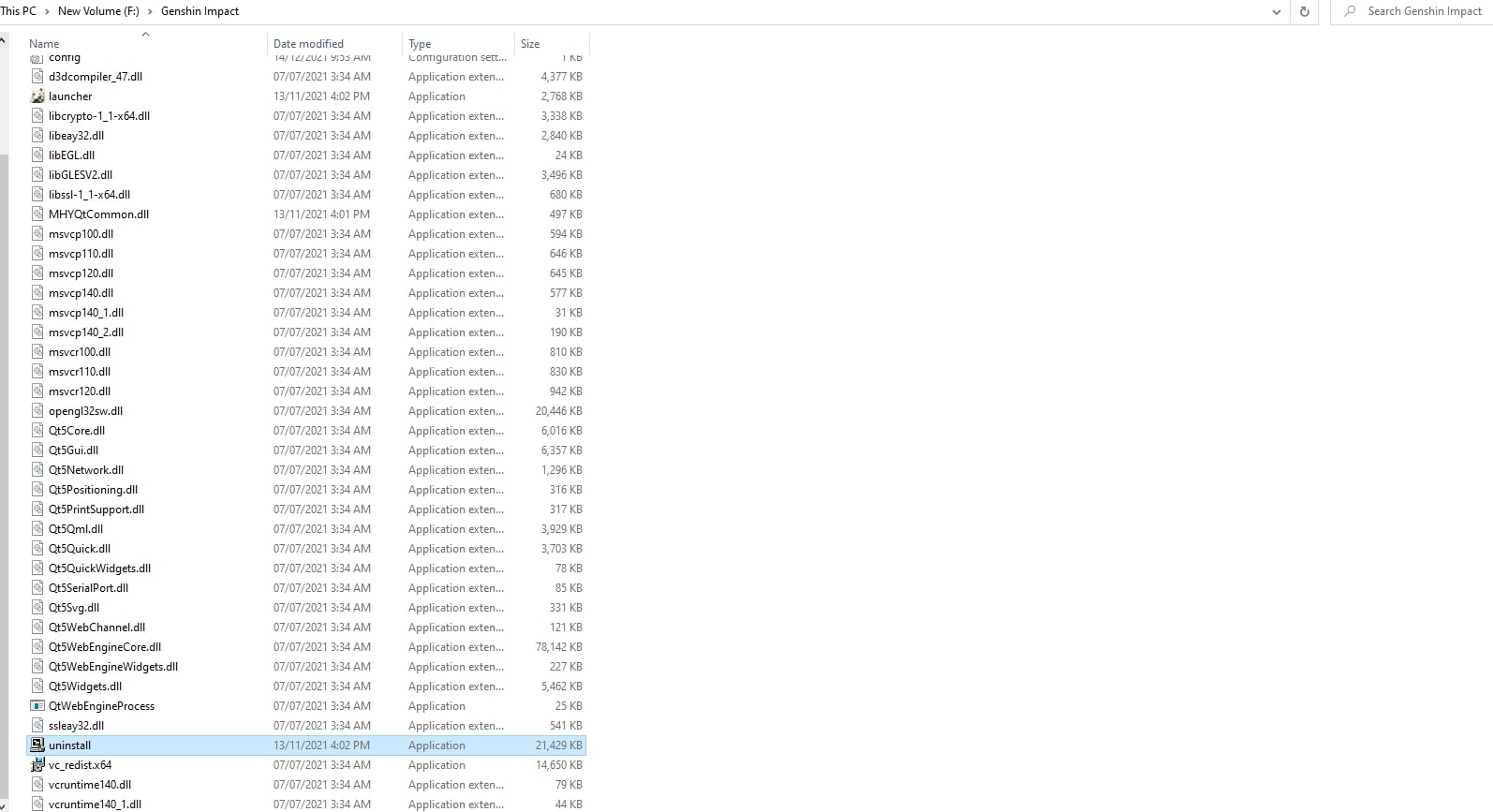This screenshot has width=1493, height=812.
Task: Navigate to New Volume (F:) breadcrumb
Action: [x=98, y=11]
